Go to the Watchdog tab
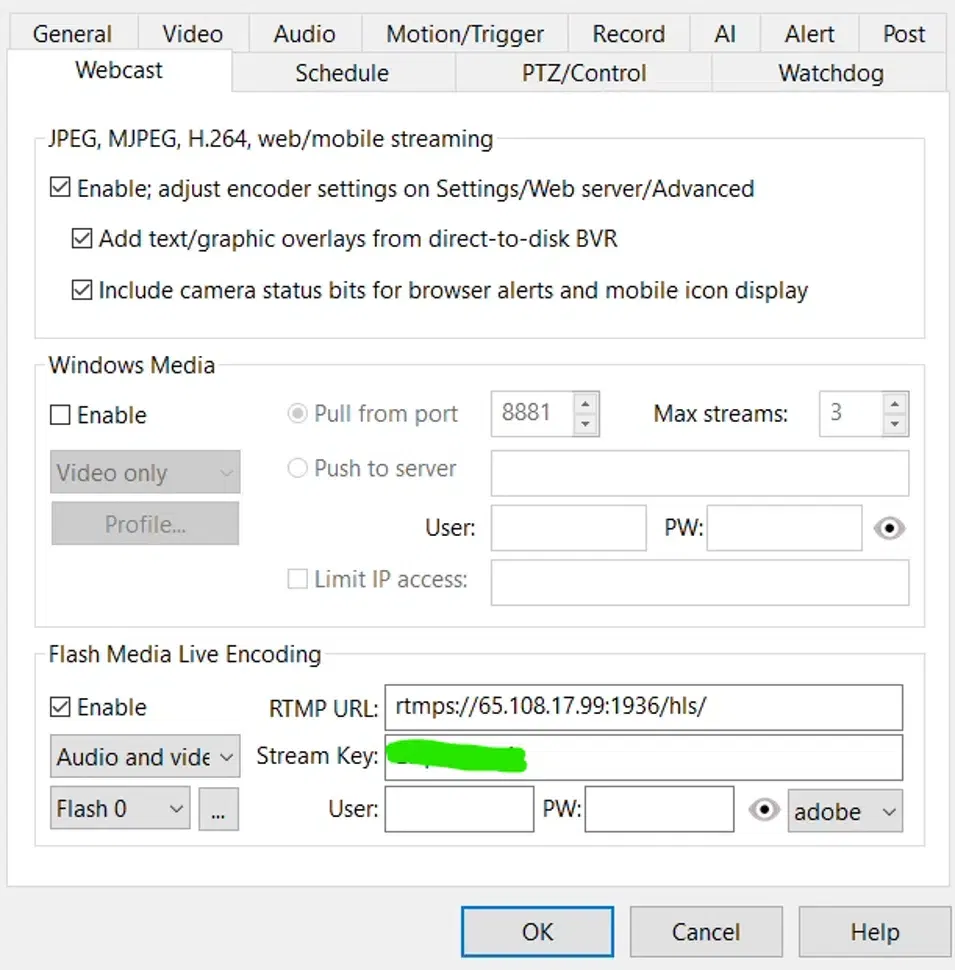 [830, 73]
